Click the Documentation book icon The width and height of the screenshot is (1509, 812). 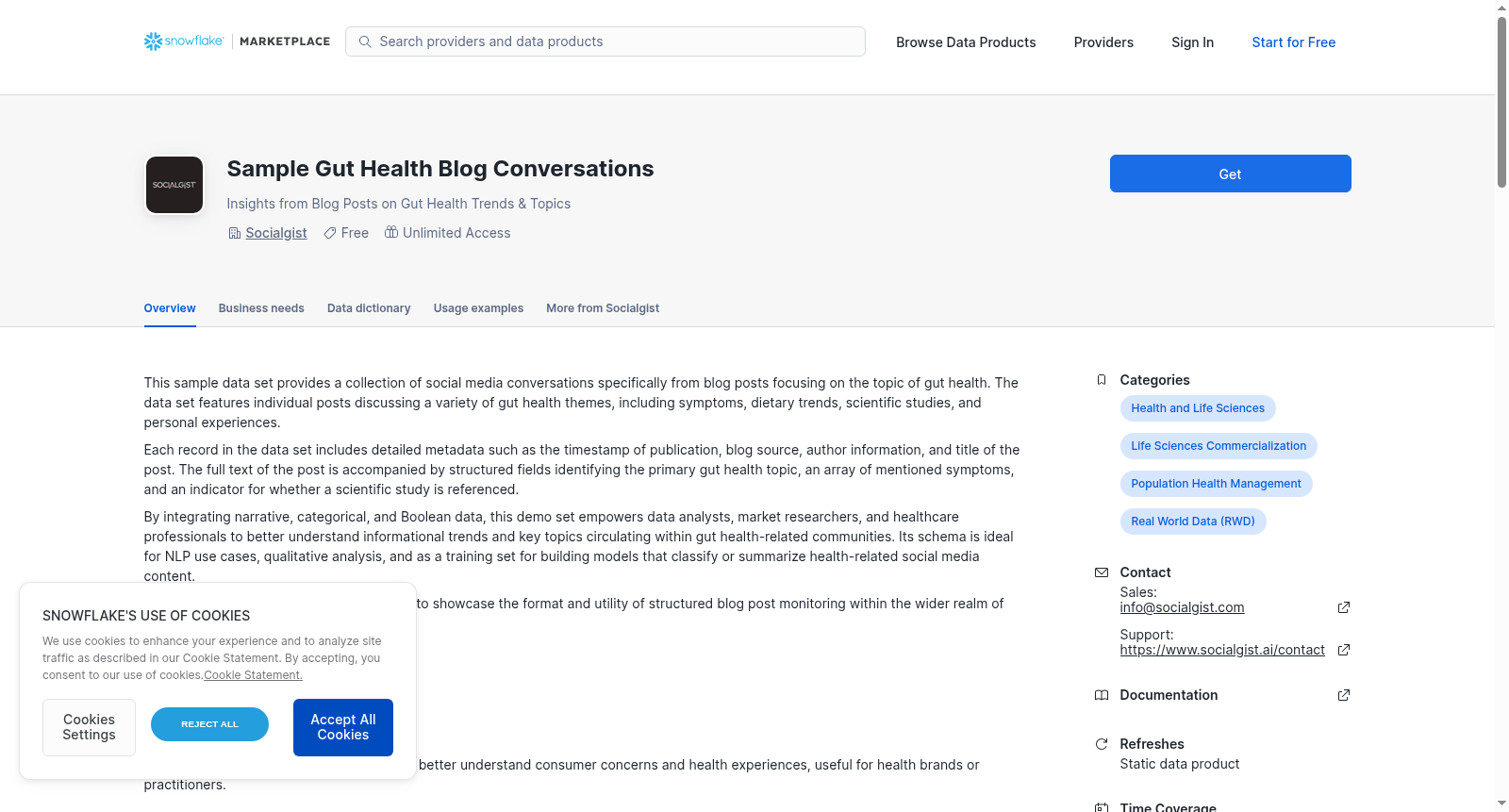tap(1102, 695)
